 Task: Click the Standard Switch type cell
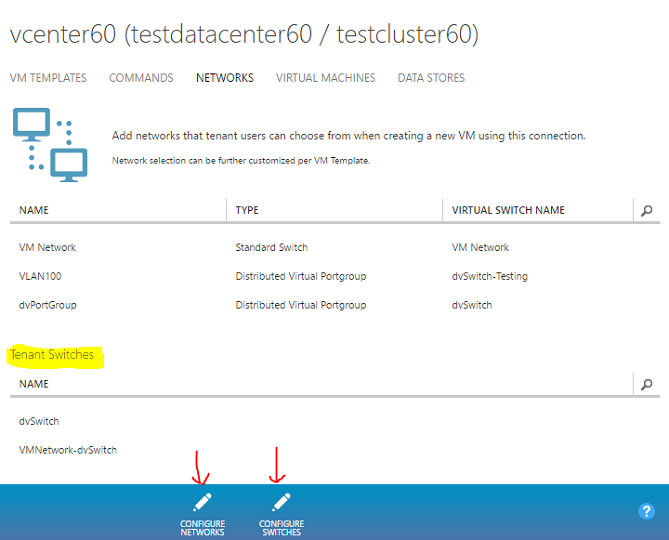point(271,247)
